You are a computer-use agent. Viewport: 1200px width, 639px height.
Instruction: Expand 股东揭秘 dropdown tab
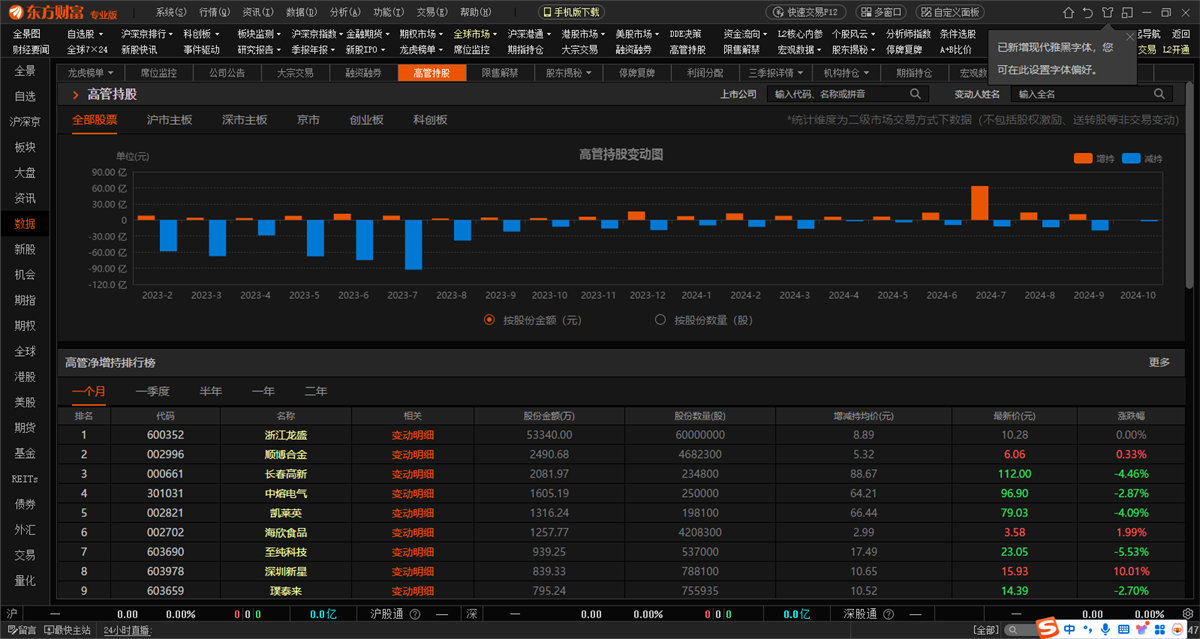(568, 73)
